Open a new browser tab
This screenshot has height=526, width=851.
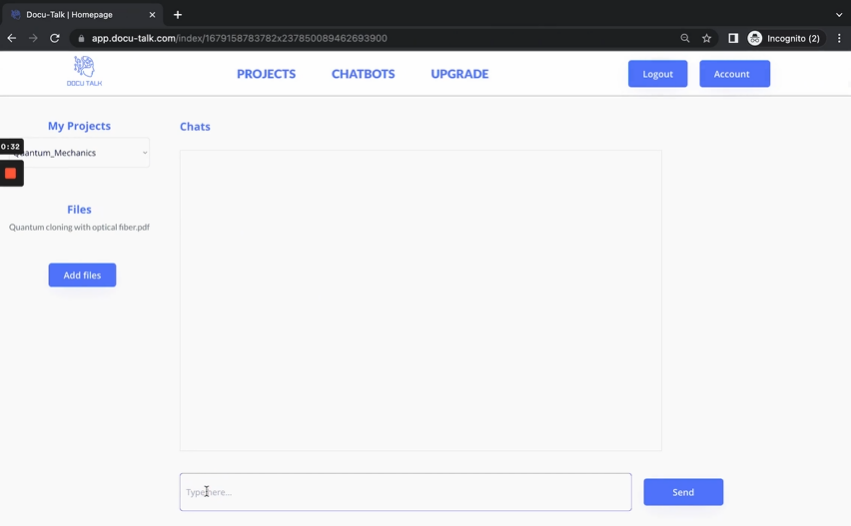pos(178,15)
